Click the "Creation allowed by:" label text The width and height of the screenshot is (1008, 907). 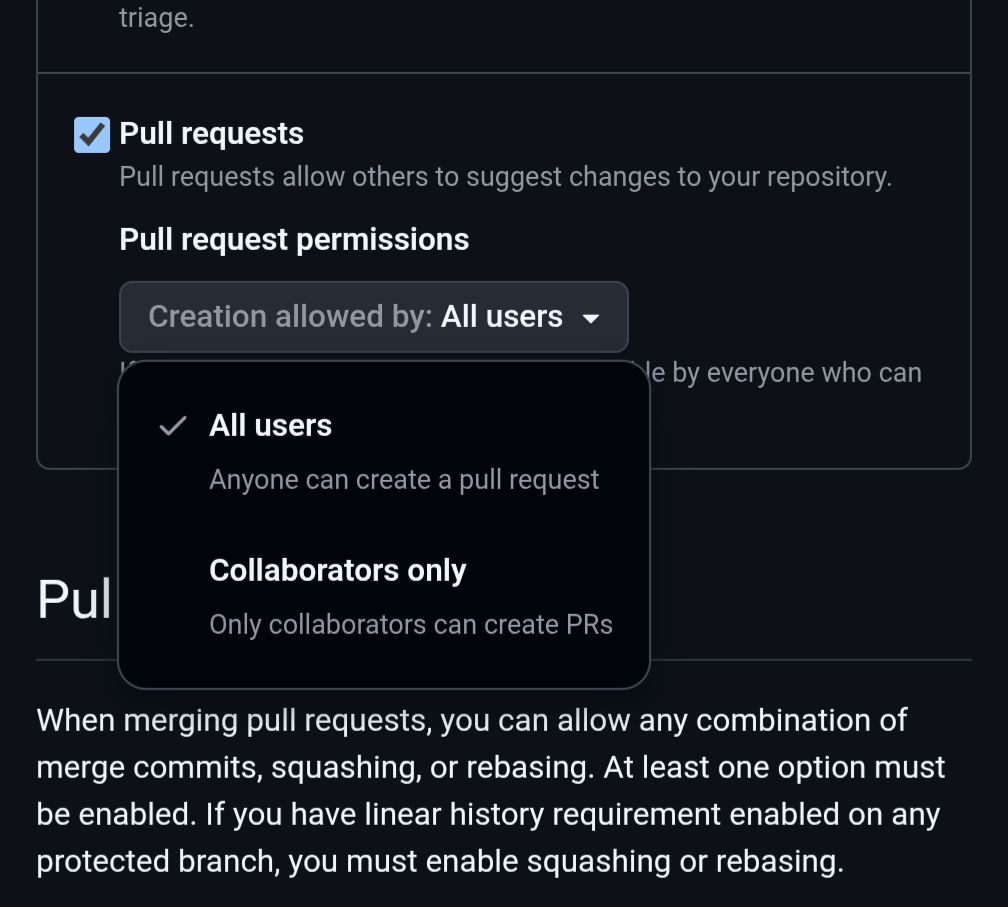coord(290,317)
